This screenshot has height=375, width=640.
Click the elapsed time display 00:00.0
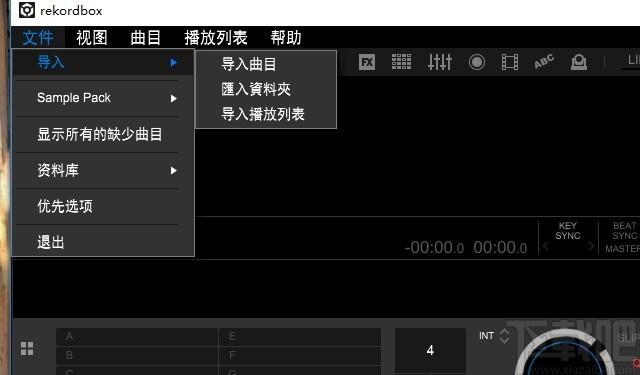(x=500, y=247)
